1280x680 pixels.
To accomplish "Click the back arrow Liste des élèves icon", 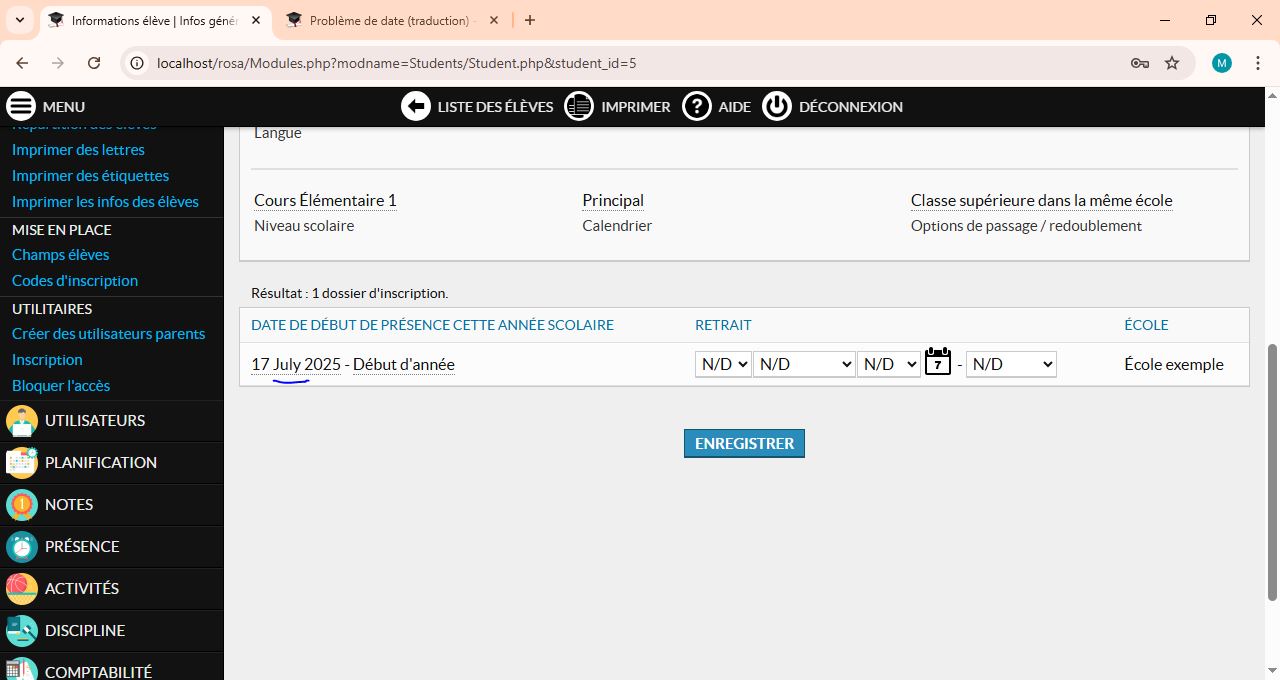I will tap(416, 106).
